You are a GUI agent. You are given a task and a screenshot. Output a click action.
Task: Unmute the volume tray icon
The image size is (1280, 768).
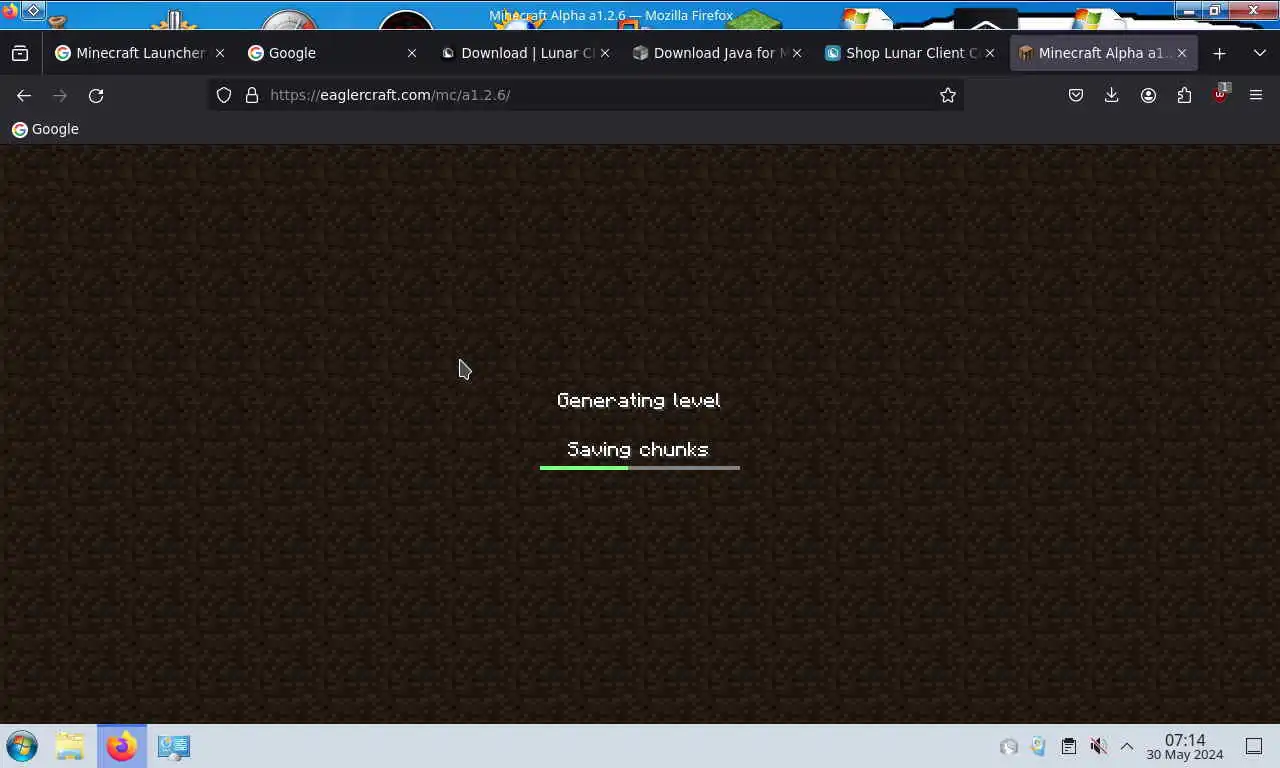[x=1098, y=746]
